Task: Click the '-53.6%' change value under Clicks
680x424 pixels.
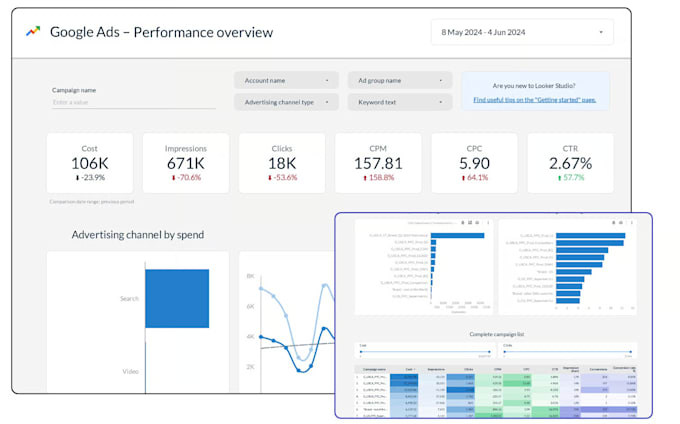Action: 285,178
